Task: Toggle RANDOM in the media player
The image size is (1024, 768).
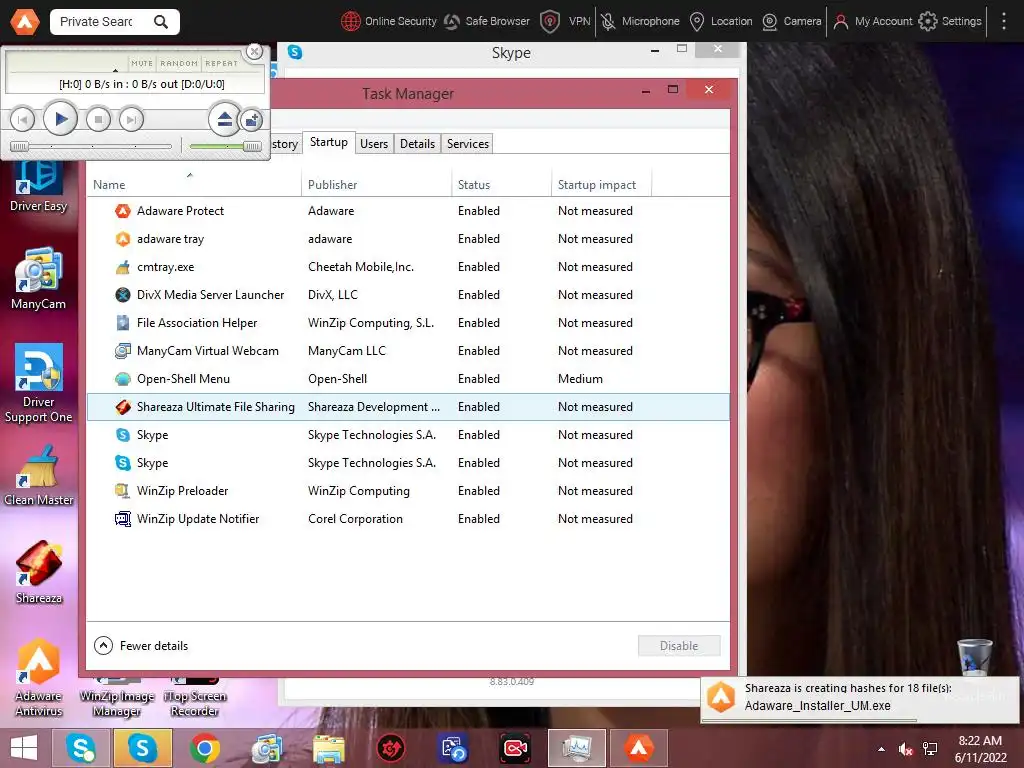Action: pos(179,63)
